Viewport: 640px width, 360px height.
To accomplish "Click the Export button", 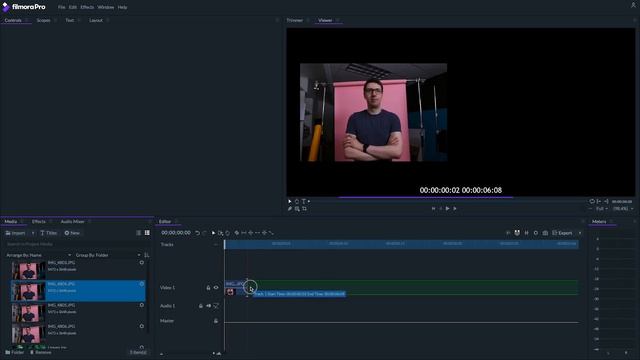I will (x=562, y=233).
